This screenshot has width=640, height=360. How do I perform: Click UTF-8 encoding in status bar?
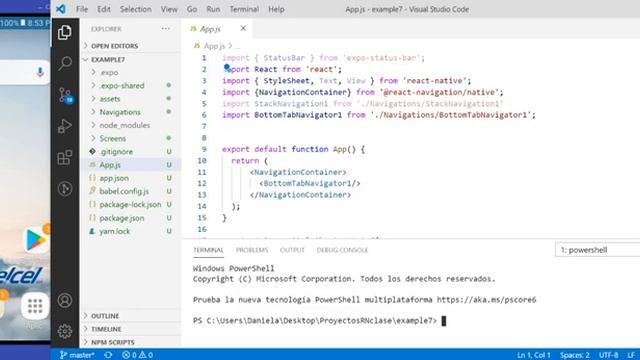pos(608,355)
